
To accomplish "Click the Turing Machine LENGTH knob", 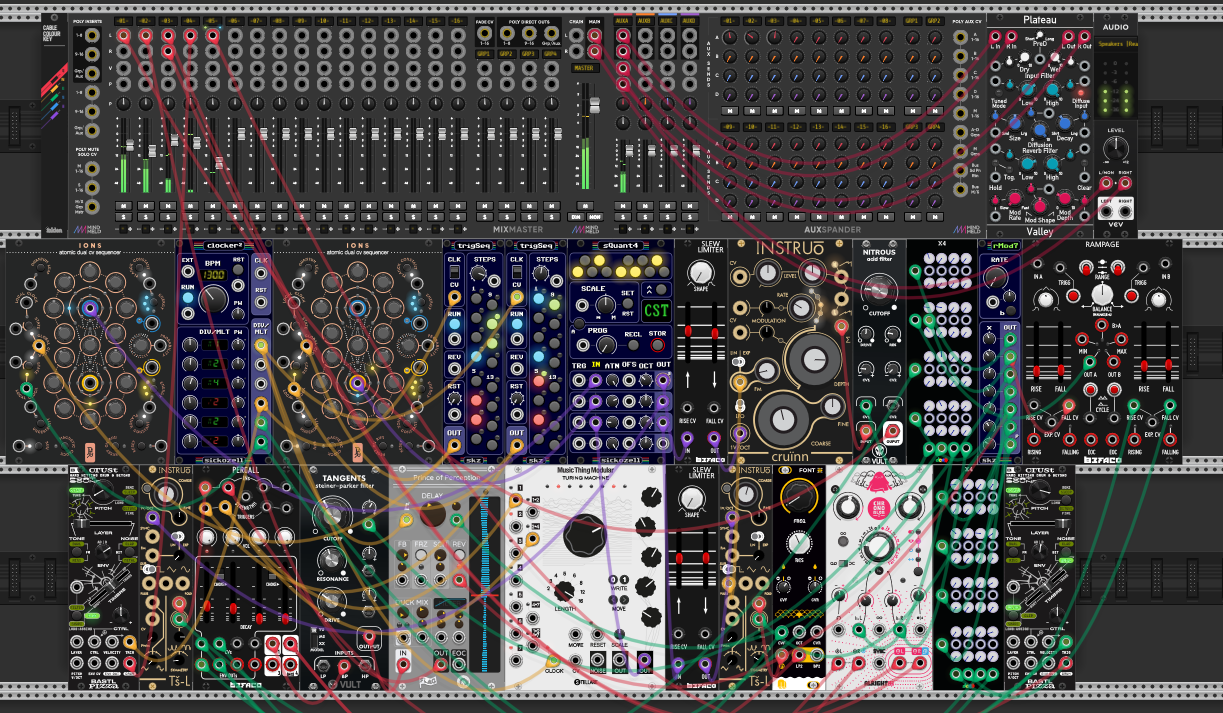I will click(x=564, y=589).
